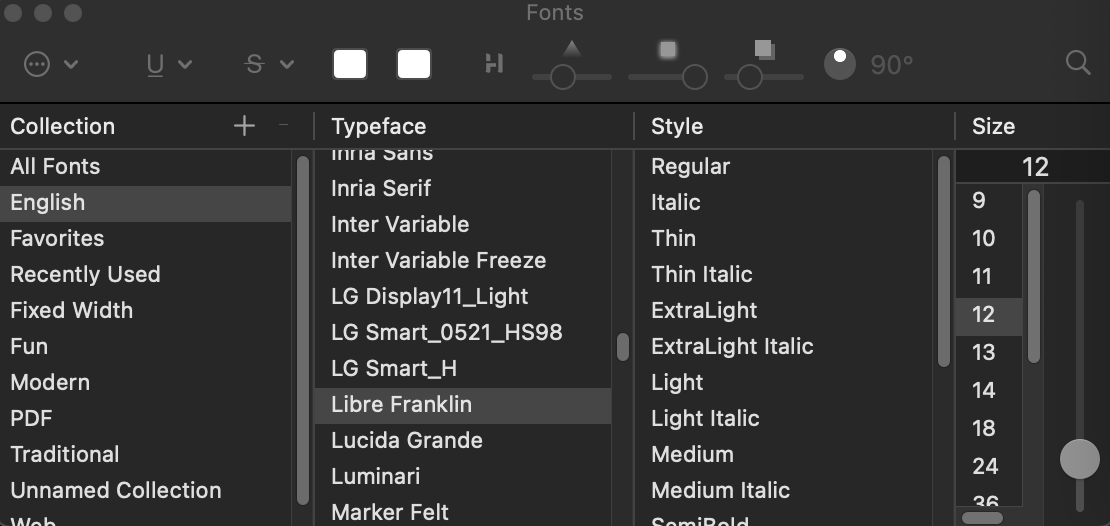Screen dimensions: 1110x526
Task: Select the Medium style
Action: tap(784, 455)
